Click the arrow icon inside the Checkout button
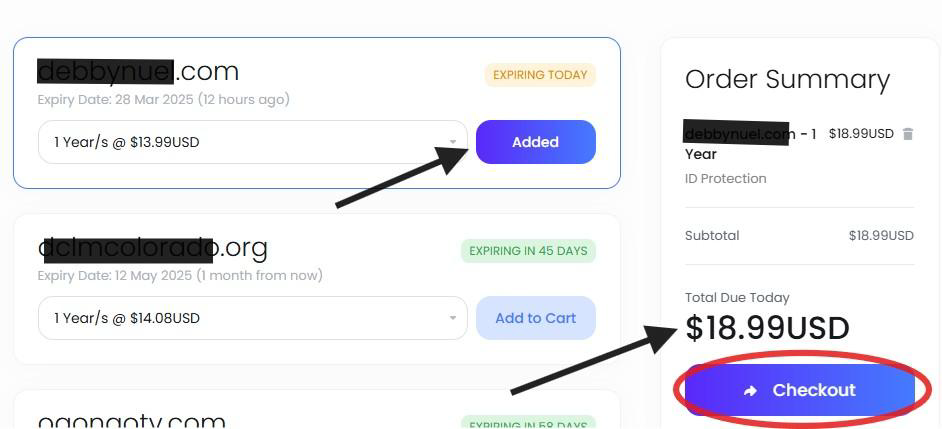 tap(751, 391)
